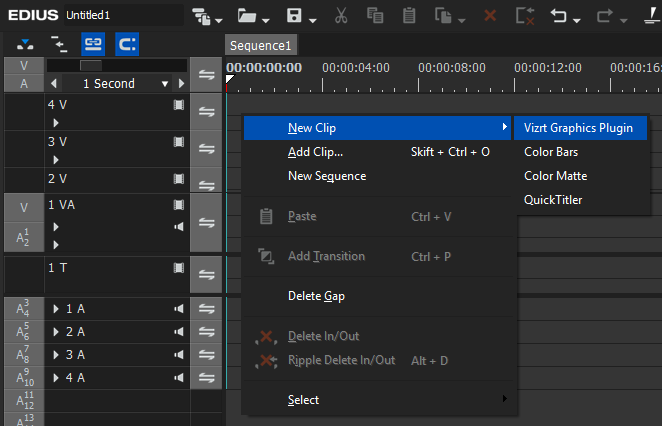Click the A5/6 audio channel patch

(x=24, y=331)
